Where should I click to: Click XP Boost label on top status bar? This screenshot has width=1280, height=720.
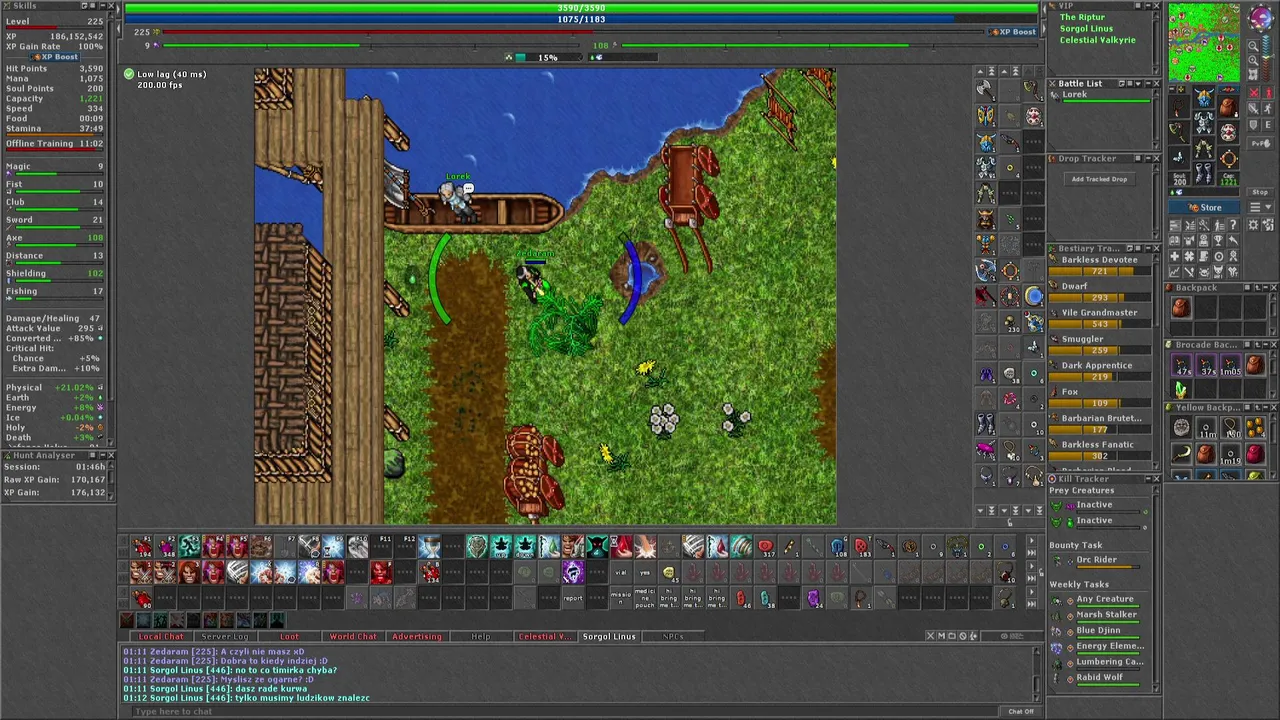coord(1013,32)
